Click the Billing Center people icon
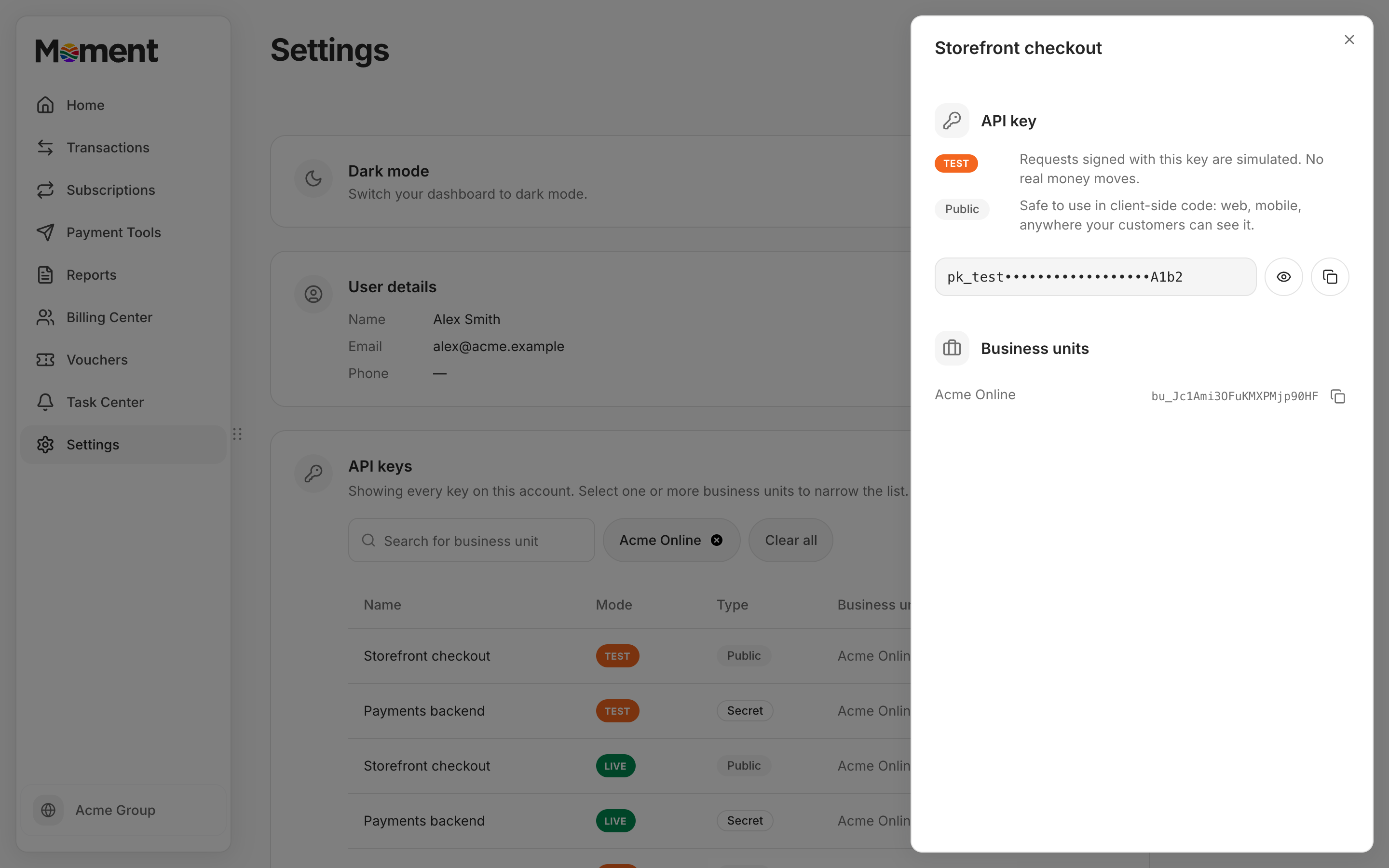The height and width of the screenshot is (868, 1389). pyautogui.click(x=45, y=317)
